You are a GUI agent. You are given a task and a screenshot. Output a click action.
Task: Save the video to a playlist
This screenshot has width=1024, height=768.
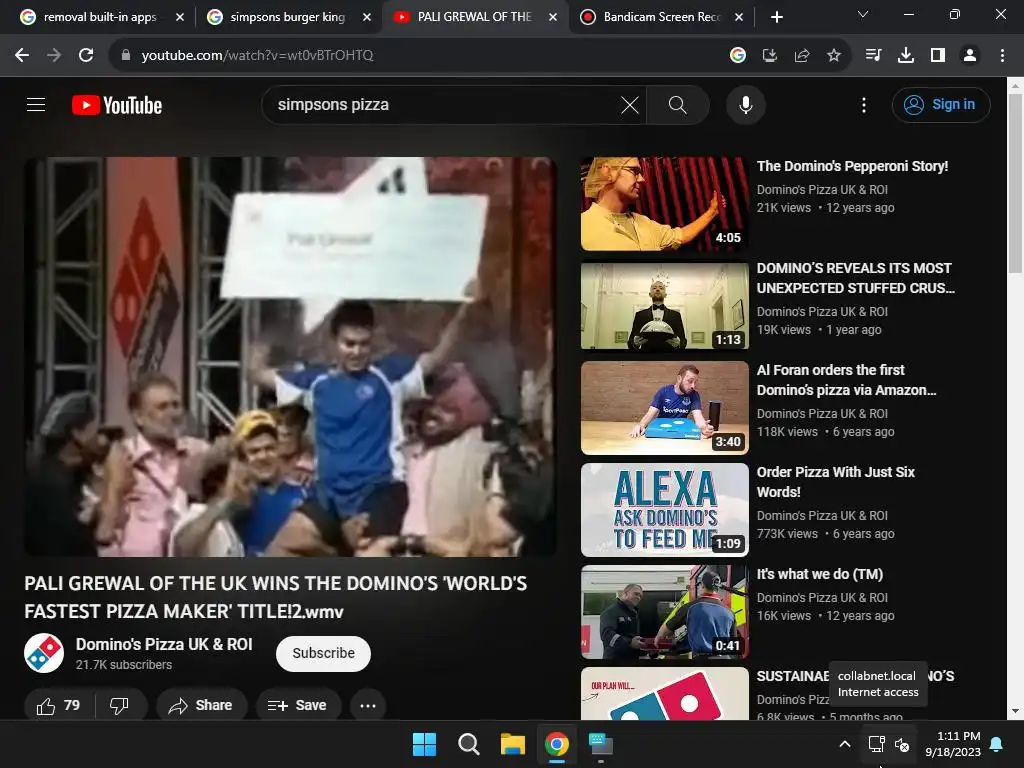[298, 705]
